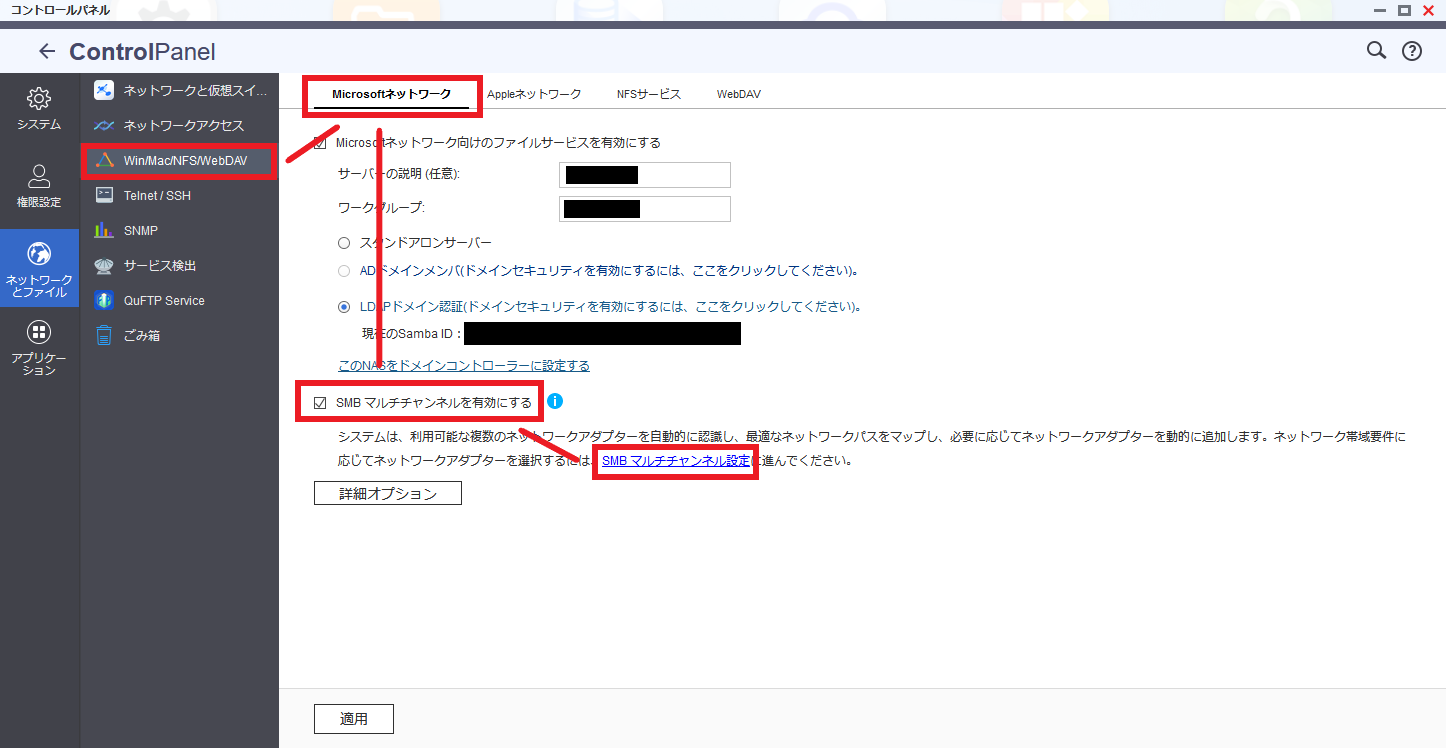Switch to the NFSサービス tab

(x=648, y=94)
